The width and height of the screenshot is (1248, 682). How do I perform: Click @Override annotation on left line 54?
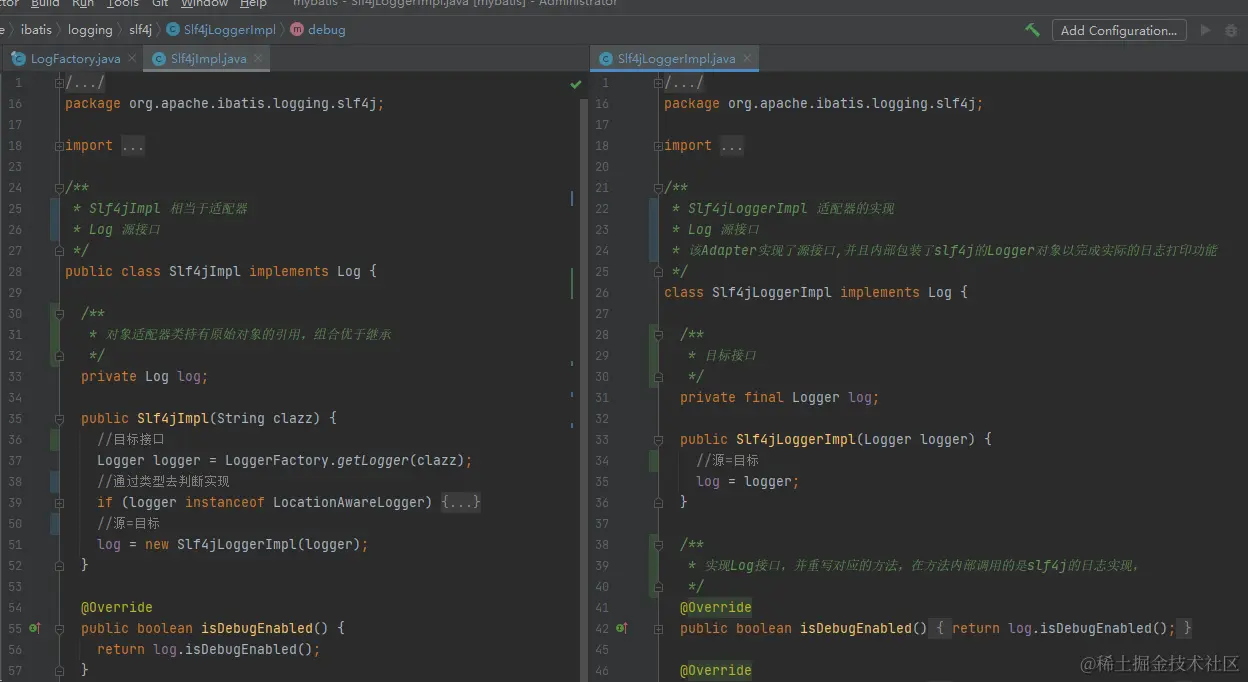tap(117, 607)
